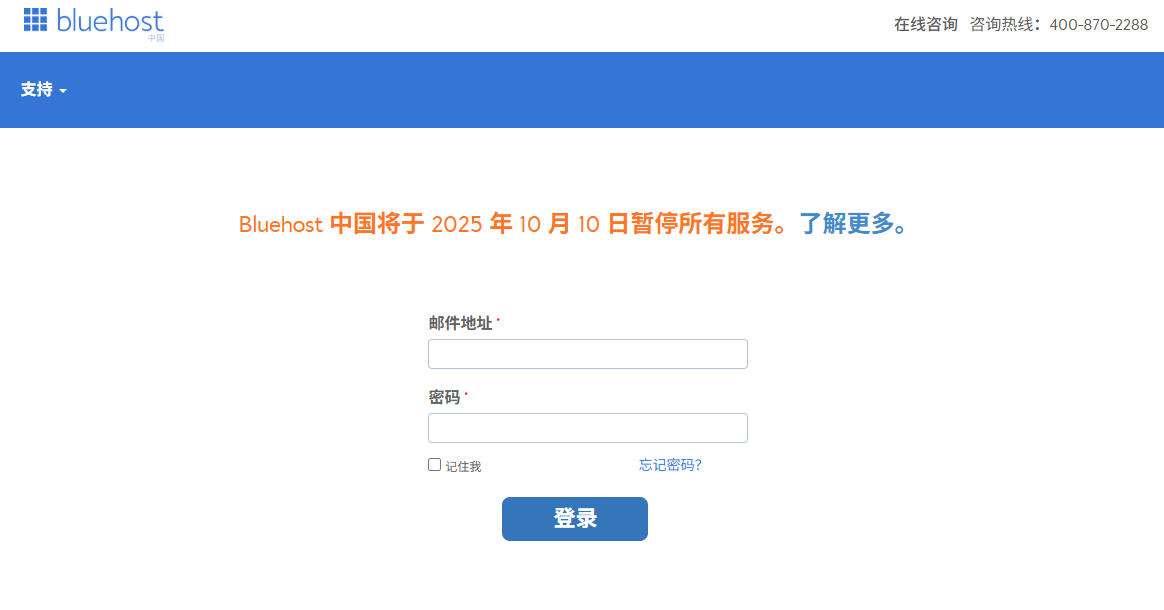The height and width of the screenshot is (610, 1164).
Task: Select the 邮件地址 input field
Action: click(587, 353)
